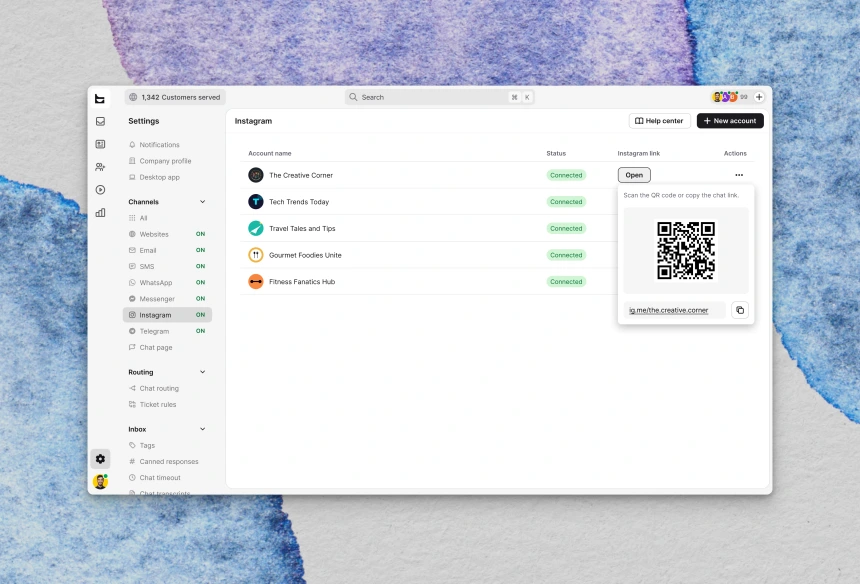Click the app logo at top left
The height and width of the screenshot is (584, 860).
tap(100, 98)
